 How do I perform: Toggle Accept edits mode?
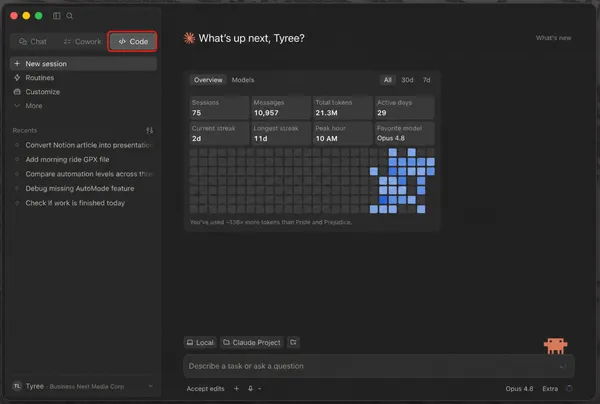[205, 388]
